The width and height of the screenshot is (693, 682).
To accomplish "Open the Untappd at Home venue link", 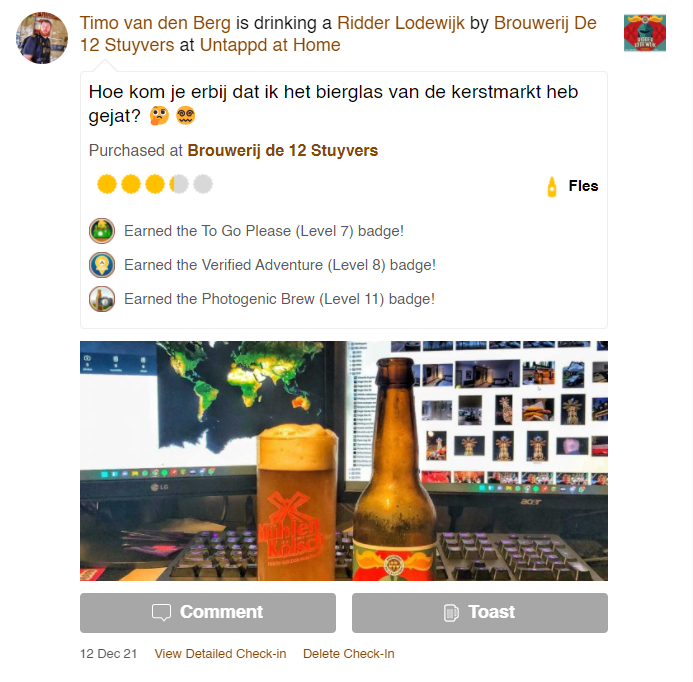I will coord(270,45).
